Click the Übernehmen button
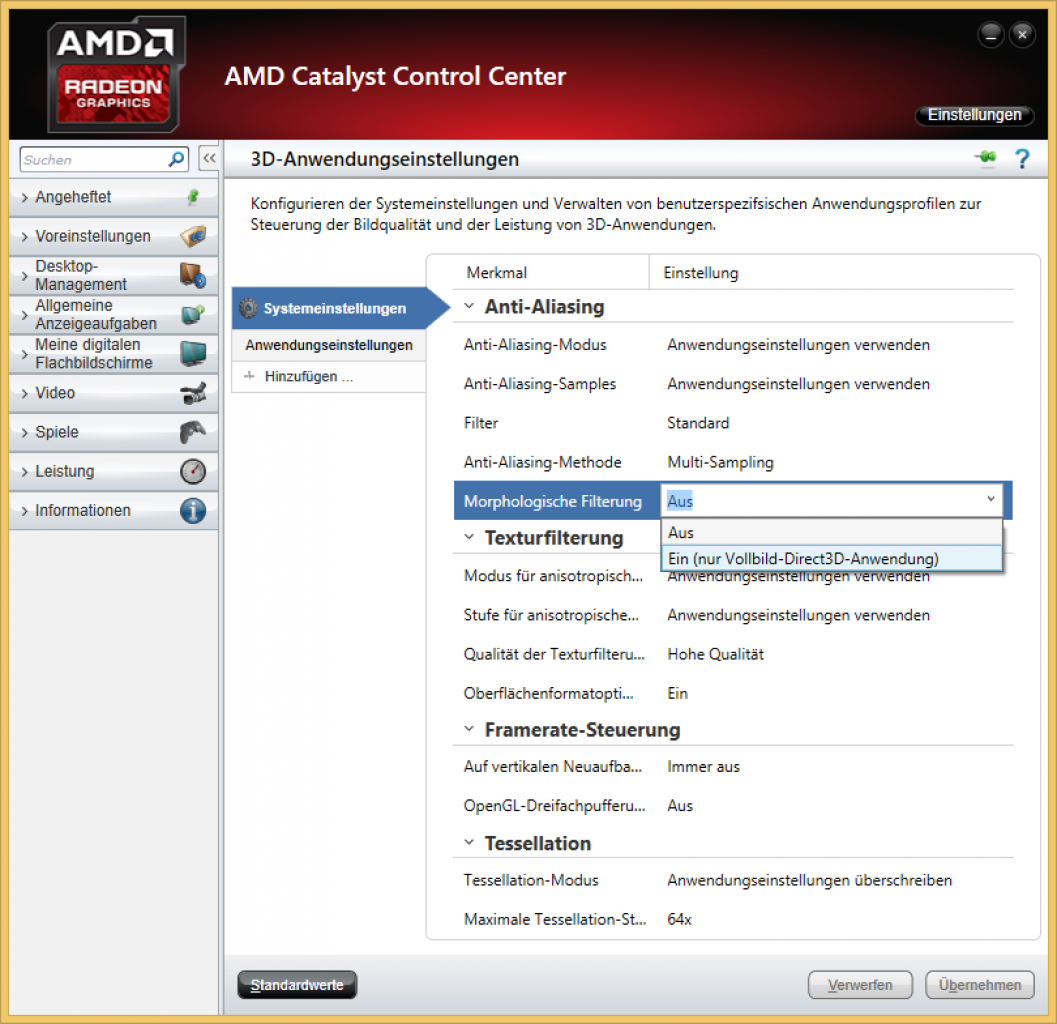This screenshot has height=1024, width=1057. point(979,985)
